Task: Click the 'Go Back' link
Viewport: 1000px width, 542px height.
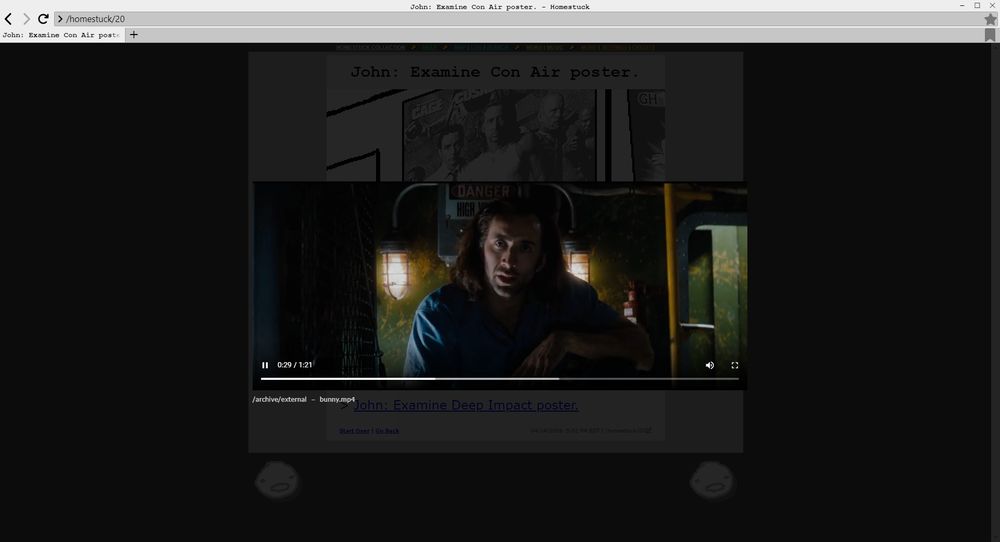Action: pyautogui.click(x=387, y=431)
